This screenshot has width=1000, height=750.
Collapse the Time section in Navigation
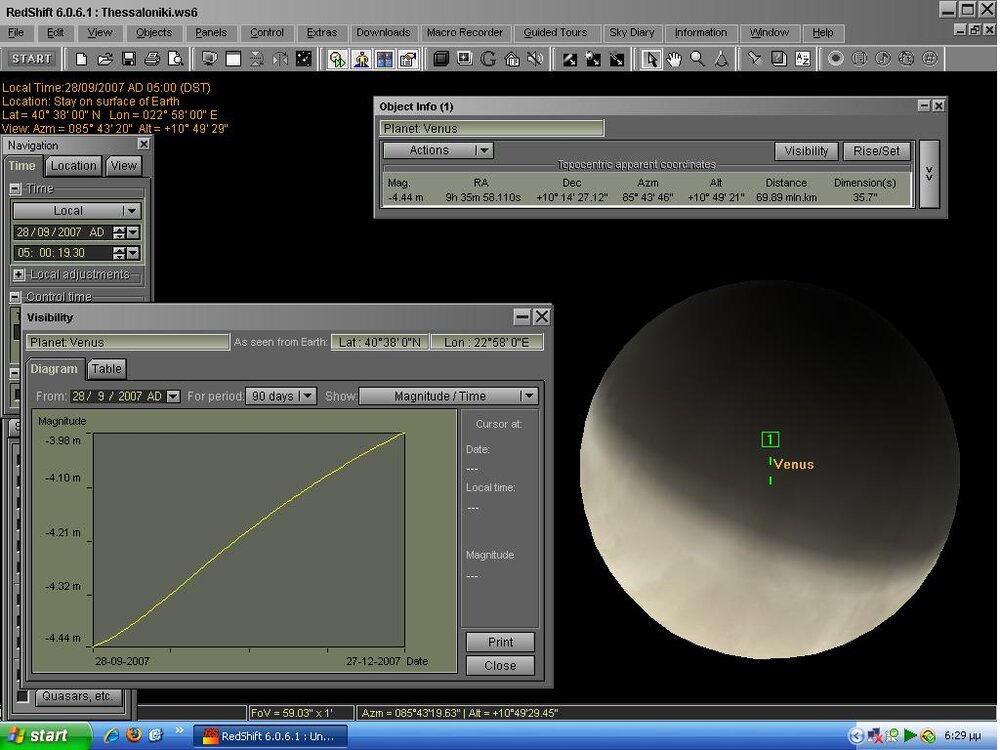[16, 189]
